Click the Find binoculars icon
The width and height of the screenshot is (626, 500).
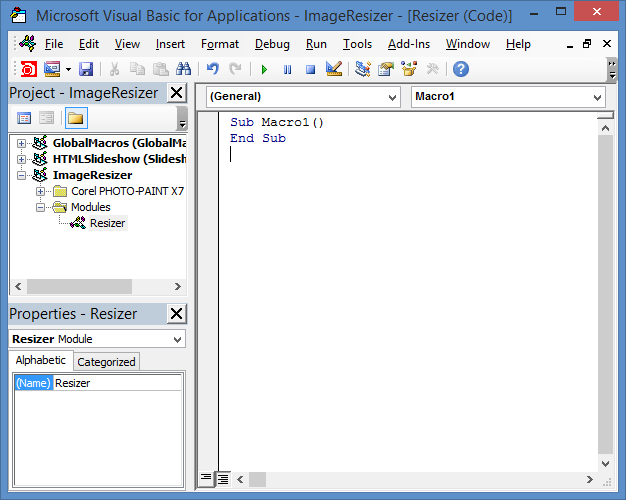coord(184,69)
